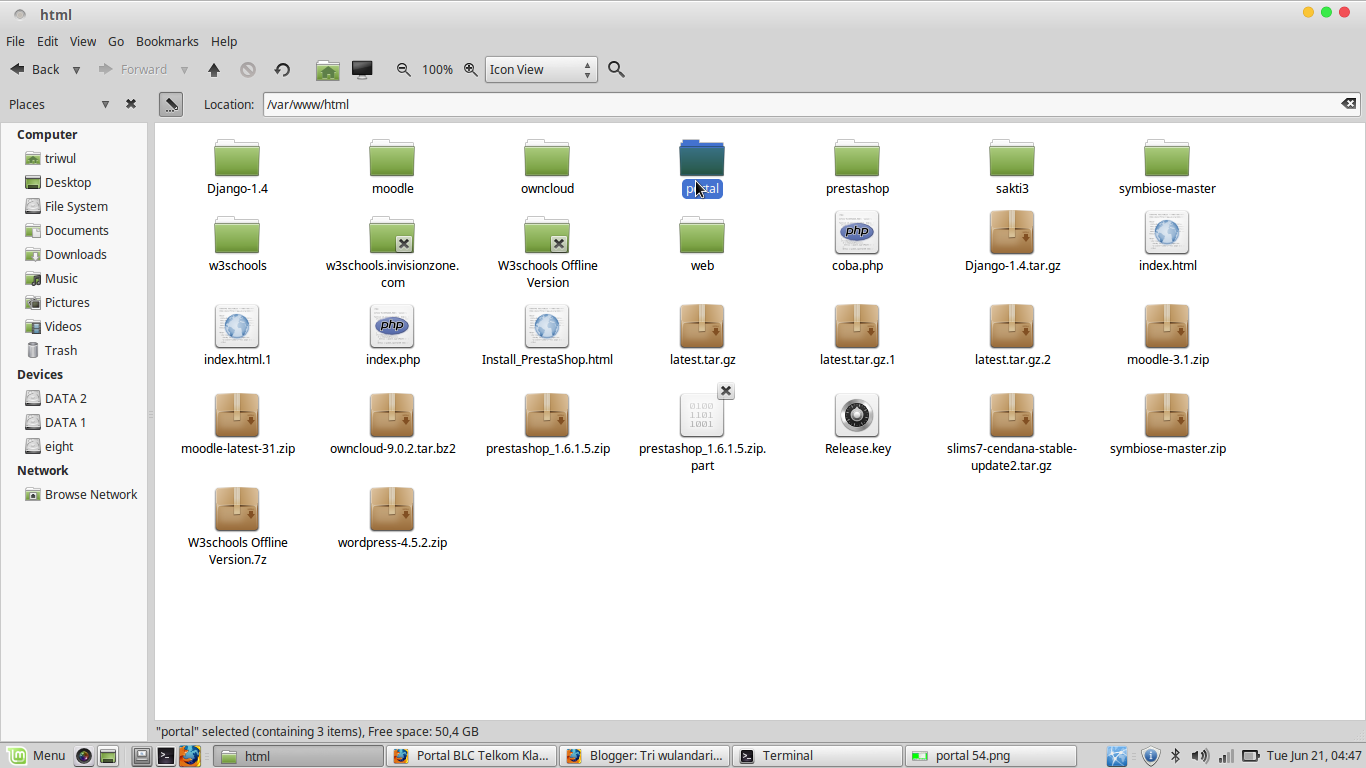Click inside the Location address field
Viewport: 1366px width, 768px height.
coord(700,104)
